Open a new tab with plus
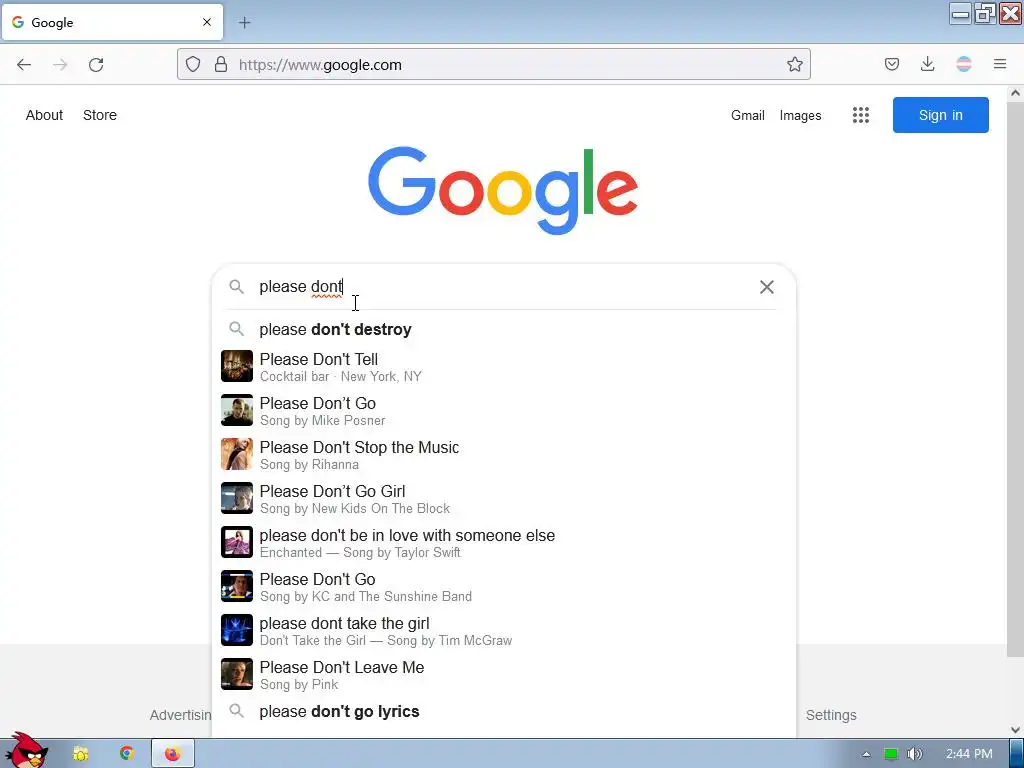 [x=244, y=23]
